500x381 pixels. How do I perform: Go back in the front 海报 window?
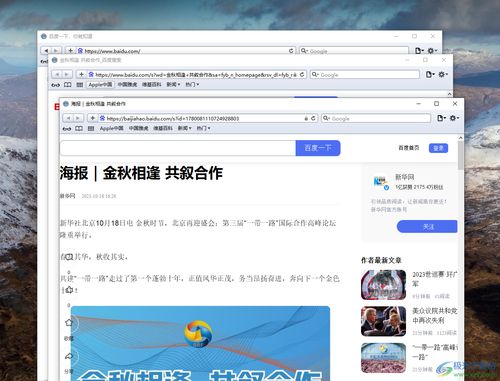68,118
